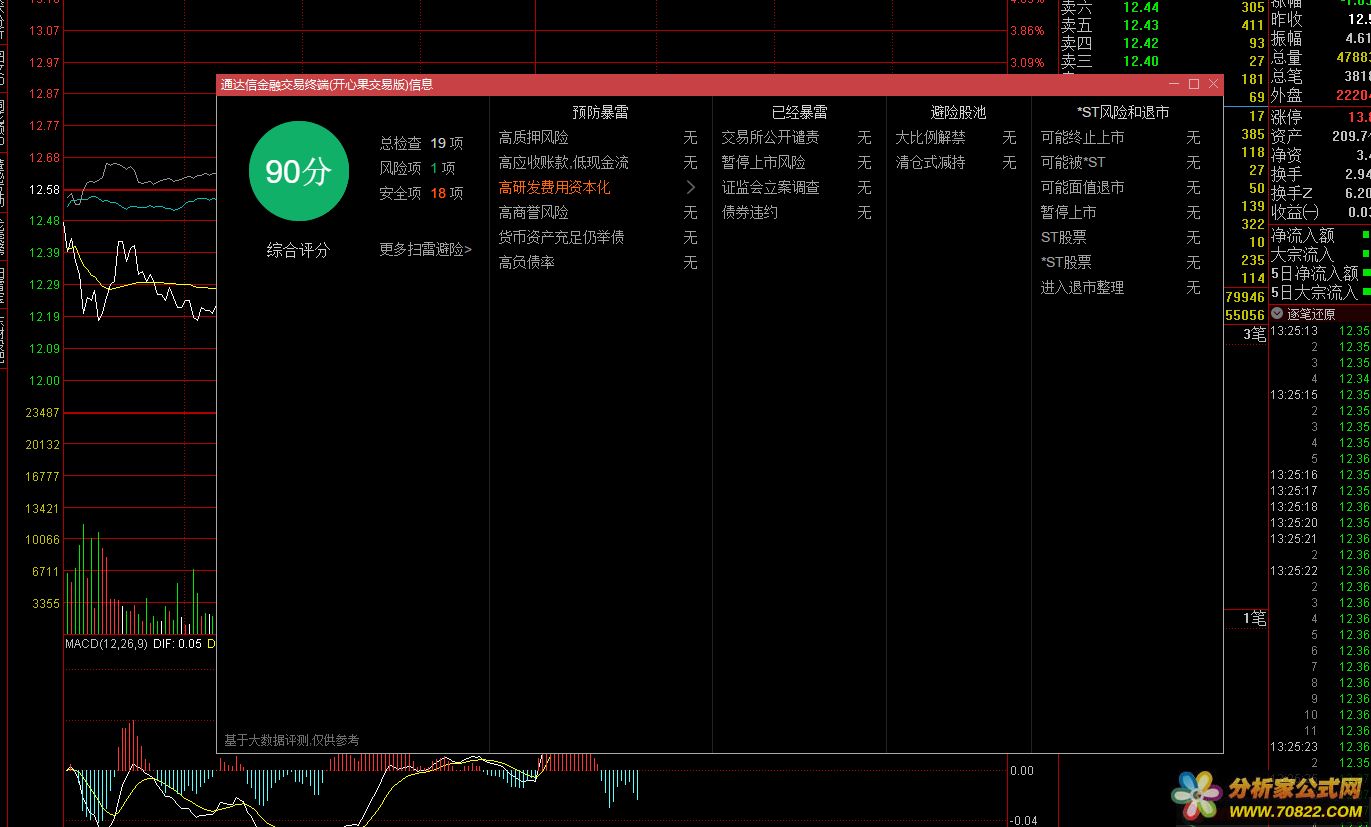
Task: Click the 高质押风险 row
Action: point(598,137)
